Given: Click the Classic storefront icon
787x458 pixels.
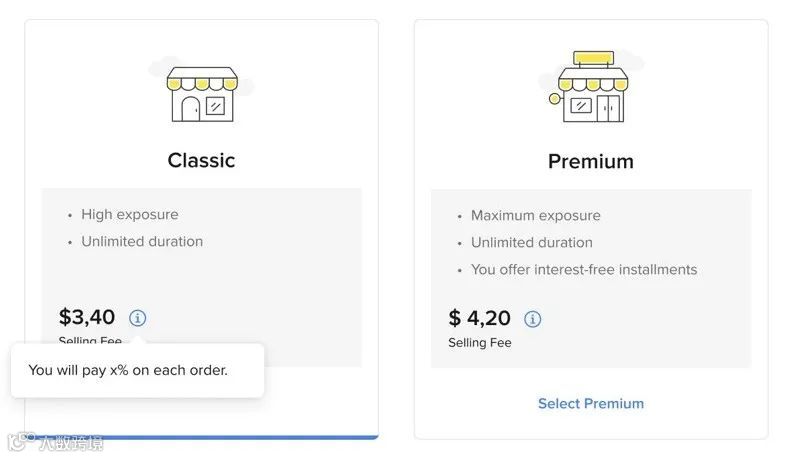Looking at the screenshot, I should pyautogui.click(x=201, y=93).
